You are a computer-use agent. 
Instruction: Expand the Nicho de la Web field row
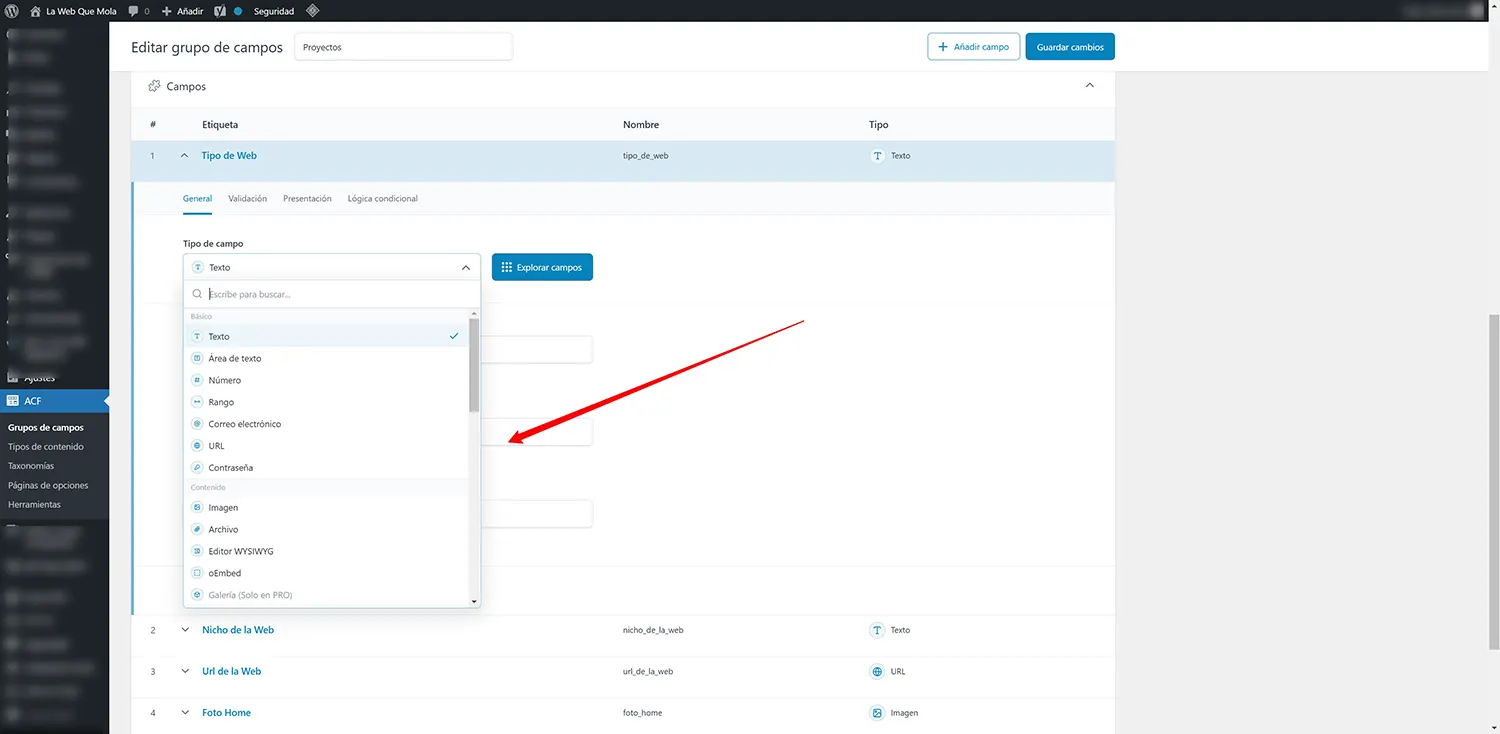point(185,630)
